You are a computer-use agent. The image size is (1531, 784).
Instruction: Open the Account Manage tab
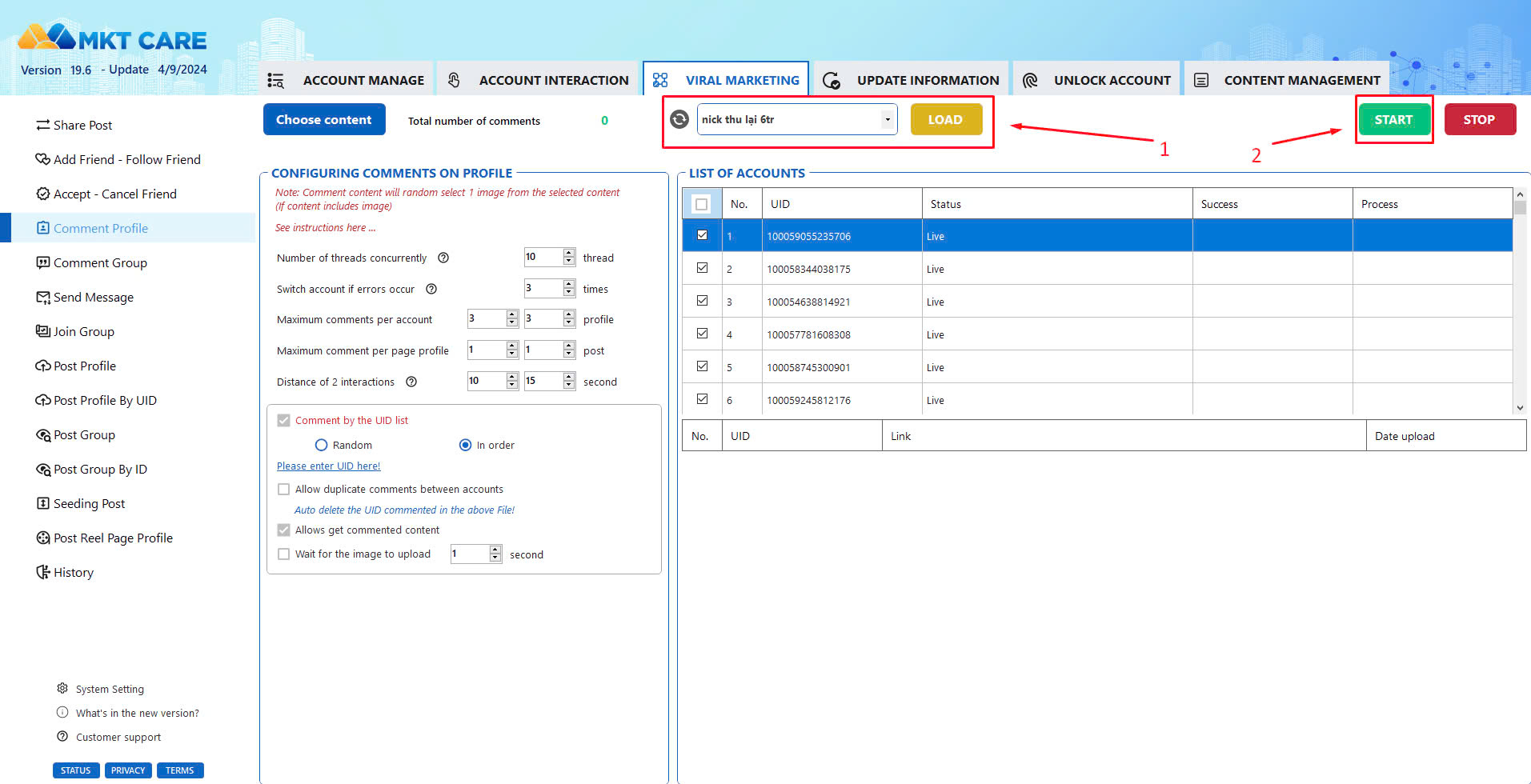(346, 80)
